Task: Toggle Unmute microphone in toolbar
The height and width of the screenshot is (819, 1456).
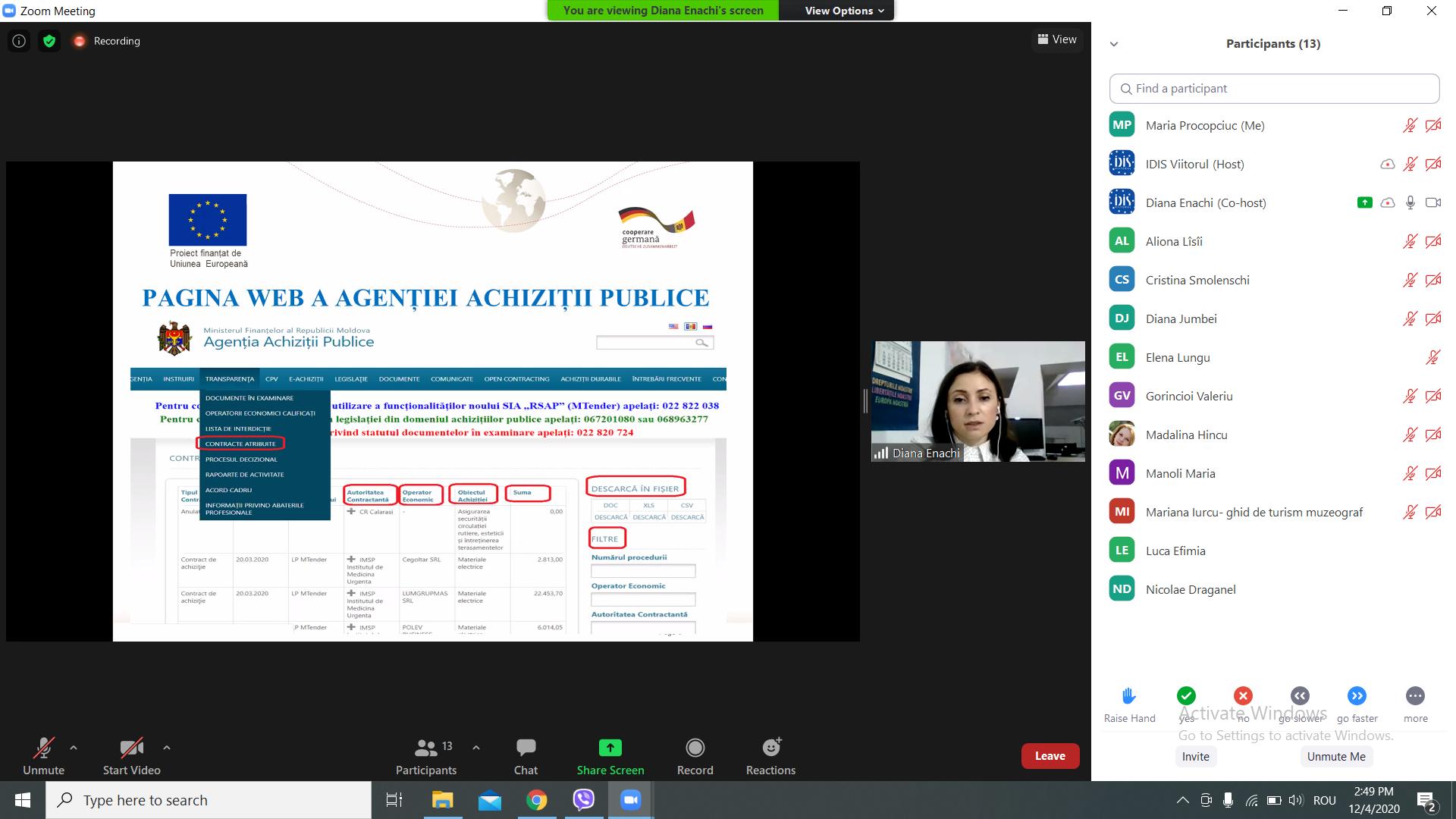Action: click(x=43, y=757)
